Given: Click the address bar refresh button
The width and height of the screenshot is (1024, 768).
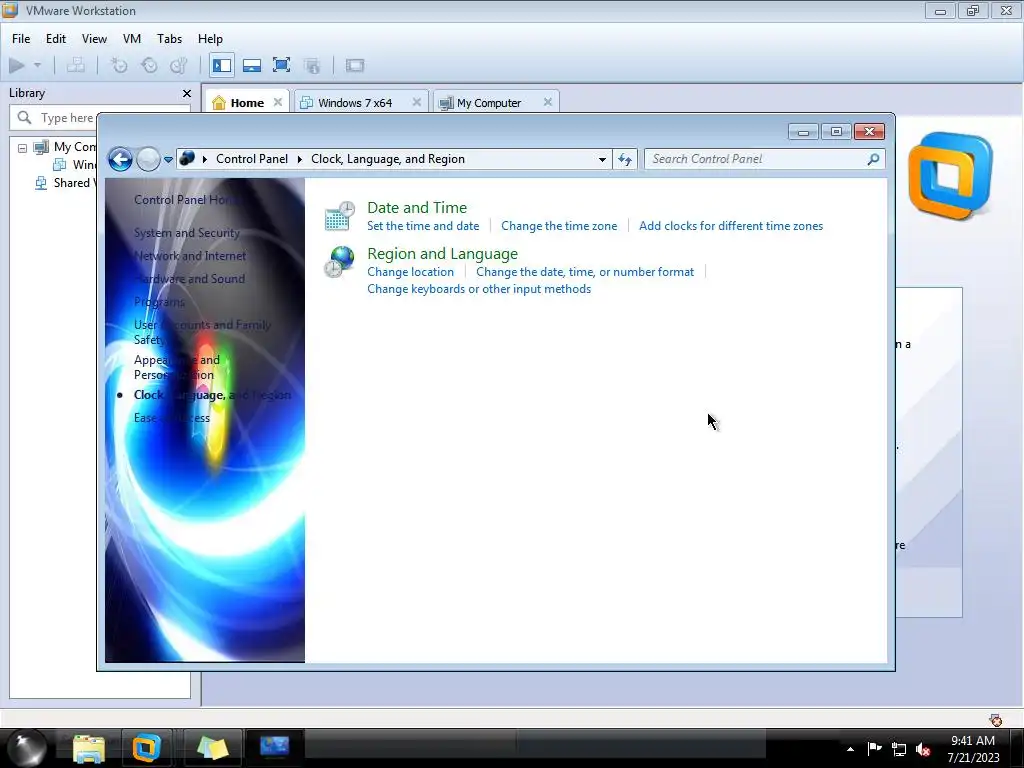Looking at the screenshot, I should pos(624,159).
